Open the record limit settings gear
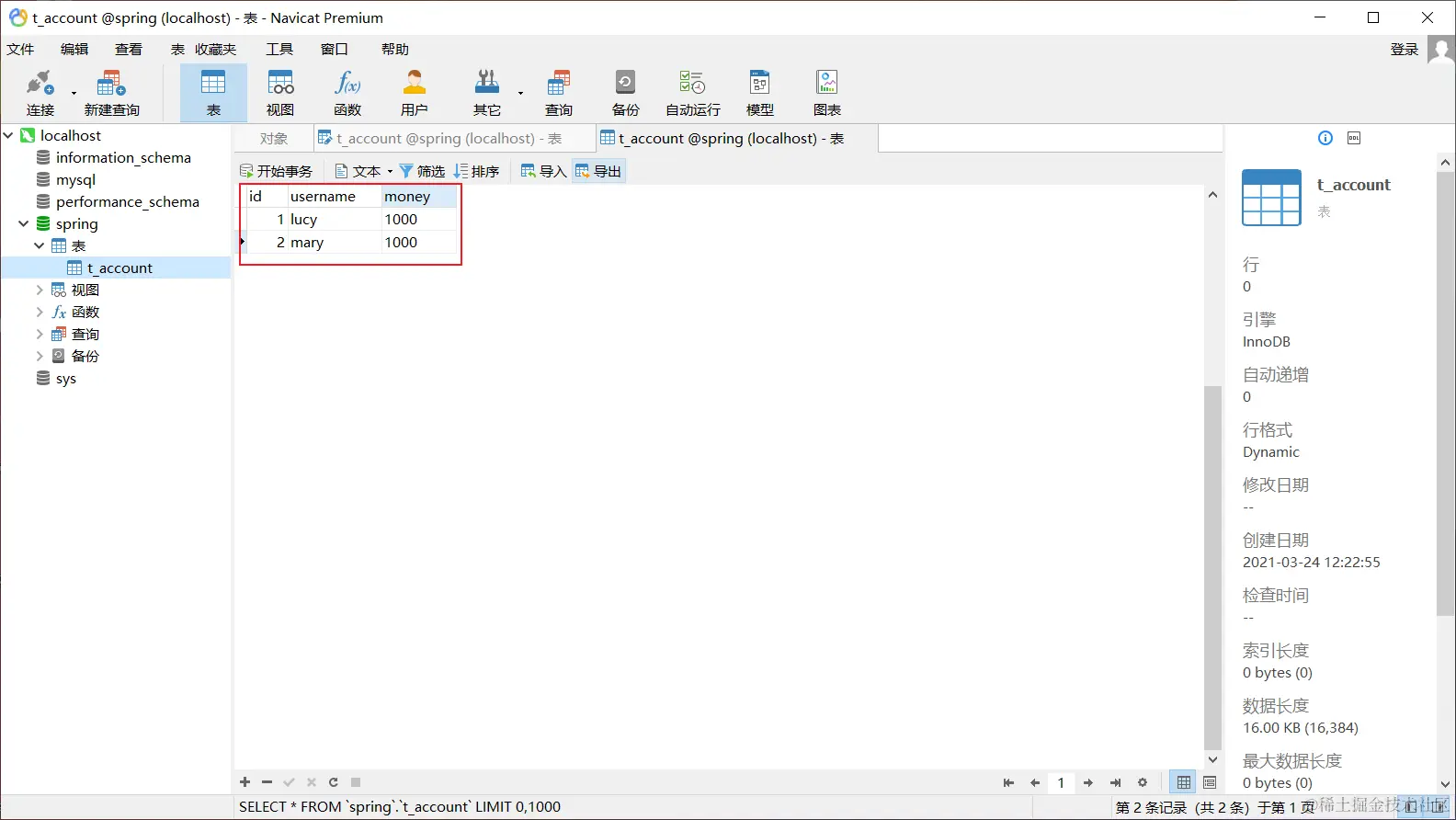 [x=1143, y=783]
